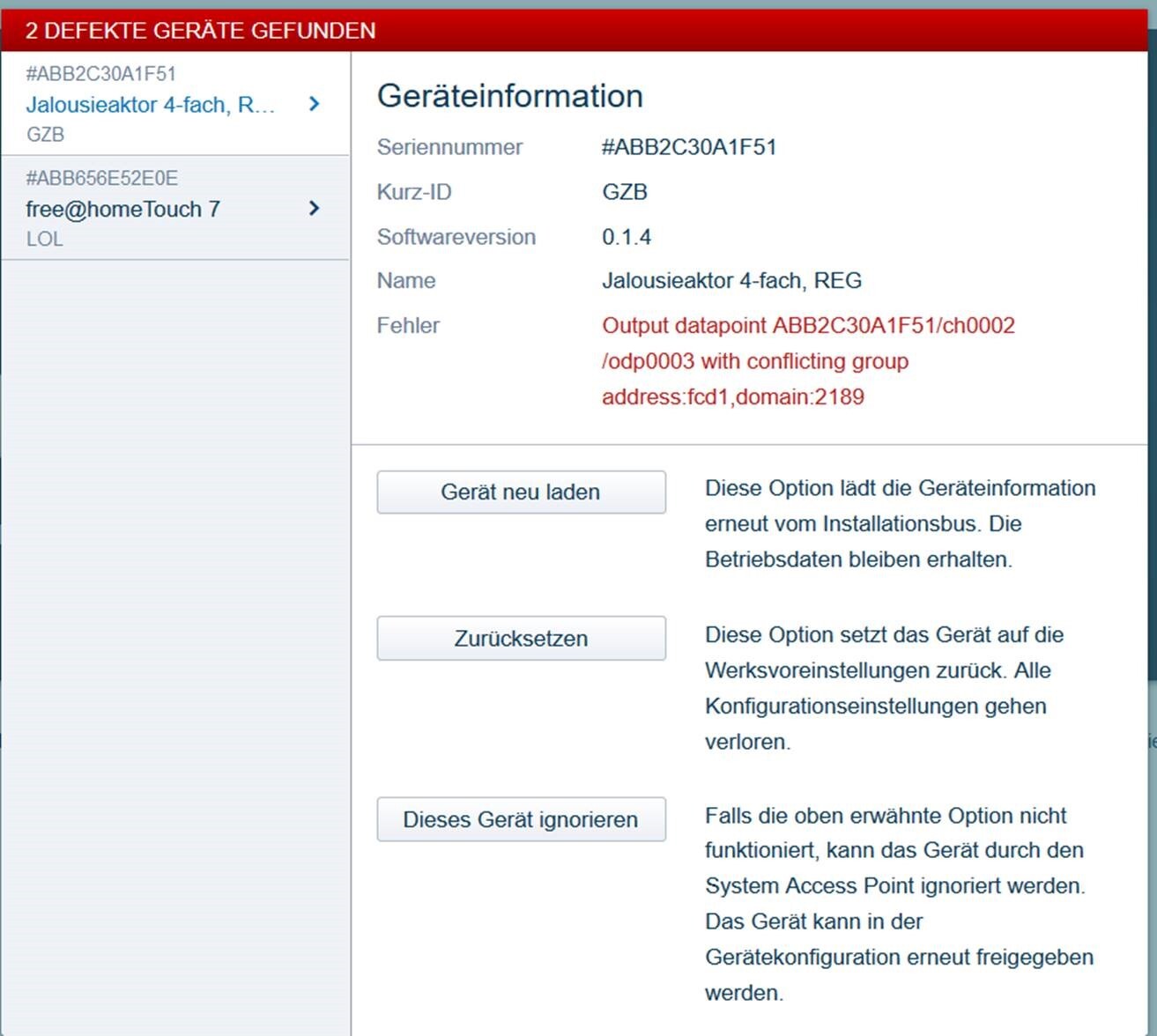The height and width of the screenshot is (1036, 1157).
Task: Click the chevron arrow beside free@homeTouch 7
Action: click(x=313, y=208)
